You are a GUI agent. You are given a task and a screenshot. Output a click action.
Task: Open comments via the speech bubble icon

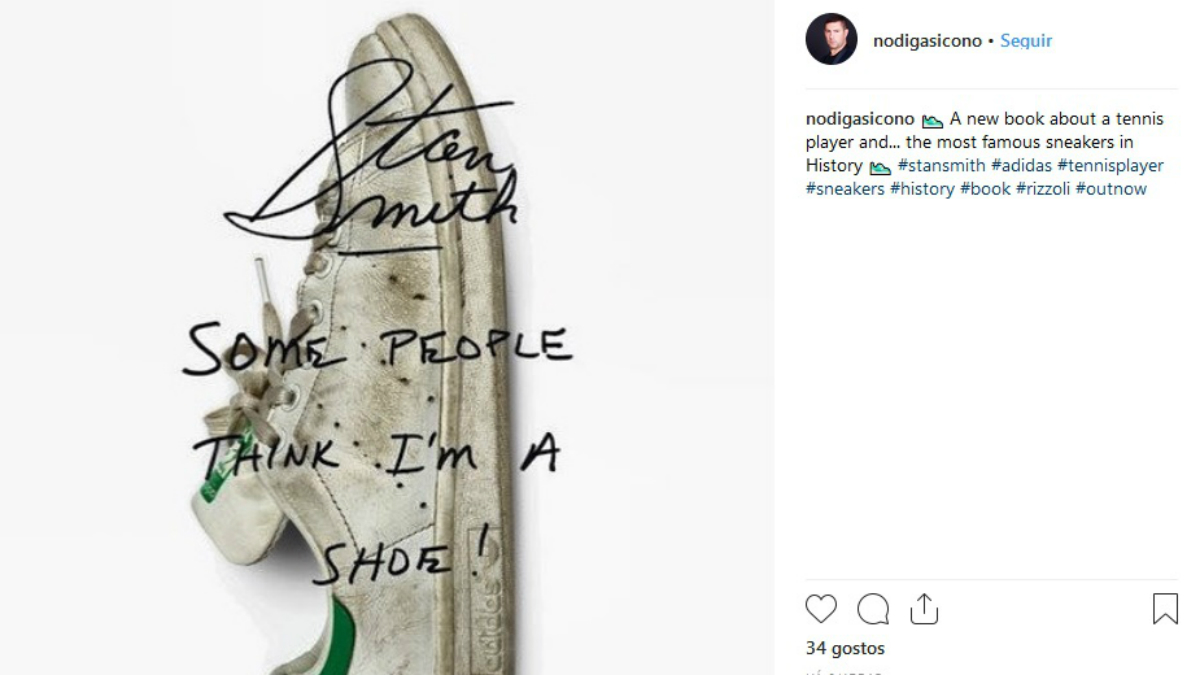coord(873,609)
